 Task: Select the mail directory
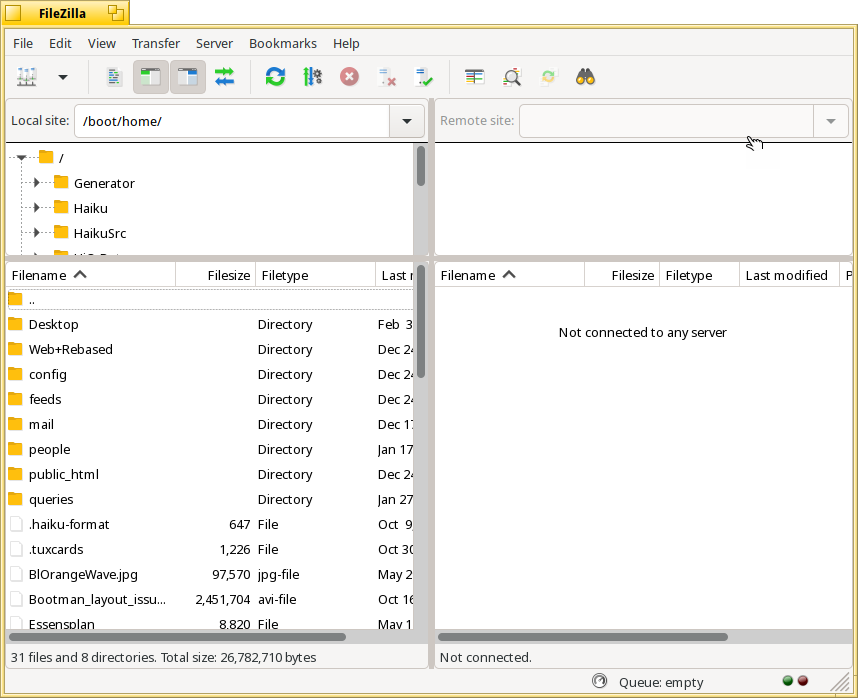coord(210,424)
